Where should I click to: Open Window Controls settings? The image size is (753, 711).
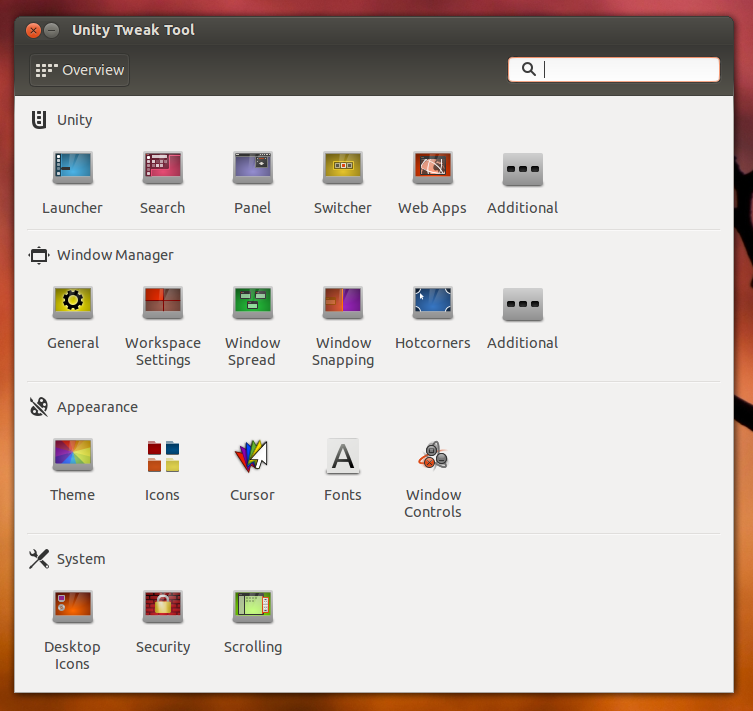[432, 457]
